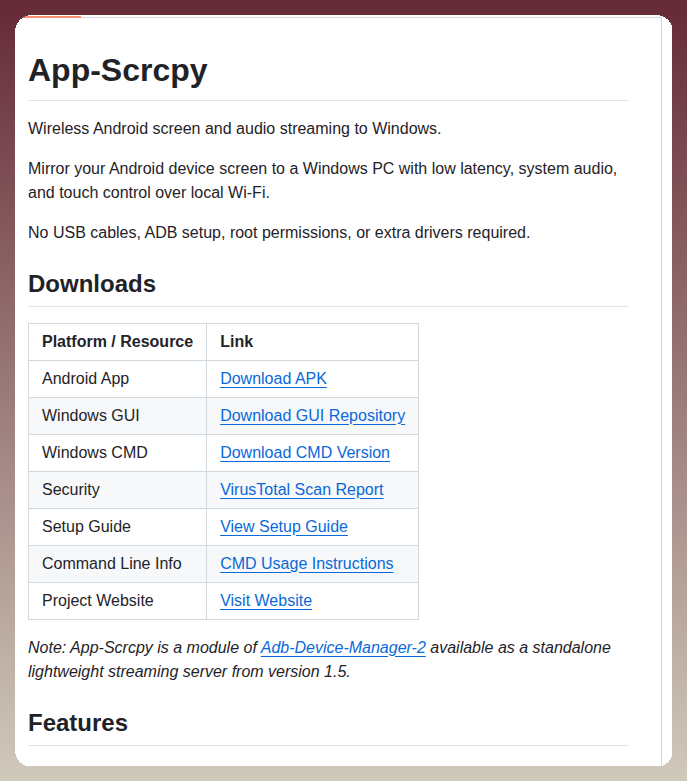Select the Platform / Resource column header
Viewport: 687px width, 781px height.
pos(118,342)
